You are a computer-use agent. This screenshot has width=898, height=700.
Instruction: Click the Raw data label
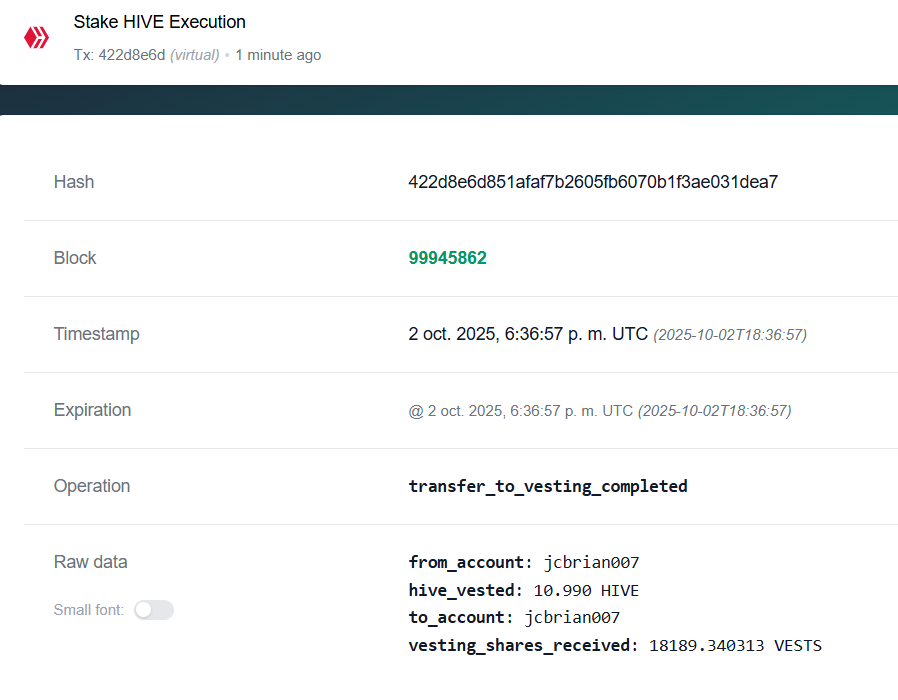tap(90, 562)
